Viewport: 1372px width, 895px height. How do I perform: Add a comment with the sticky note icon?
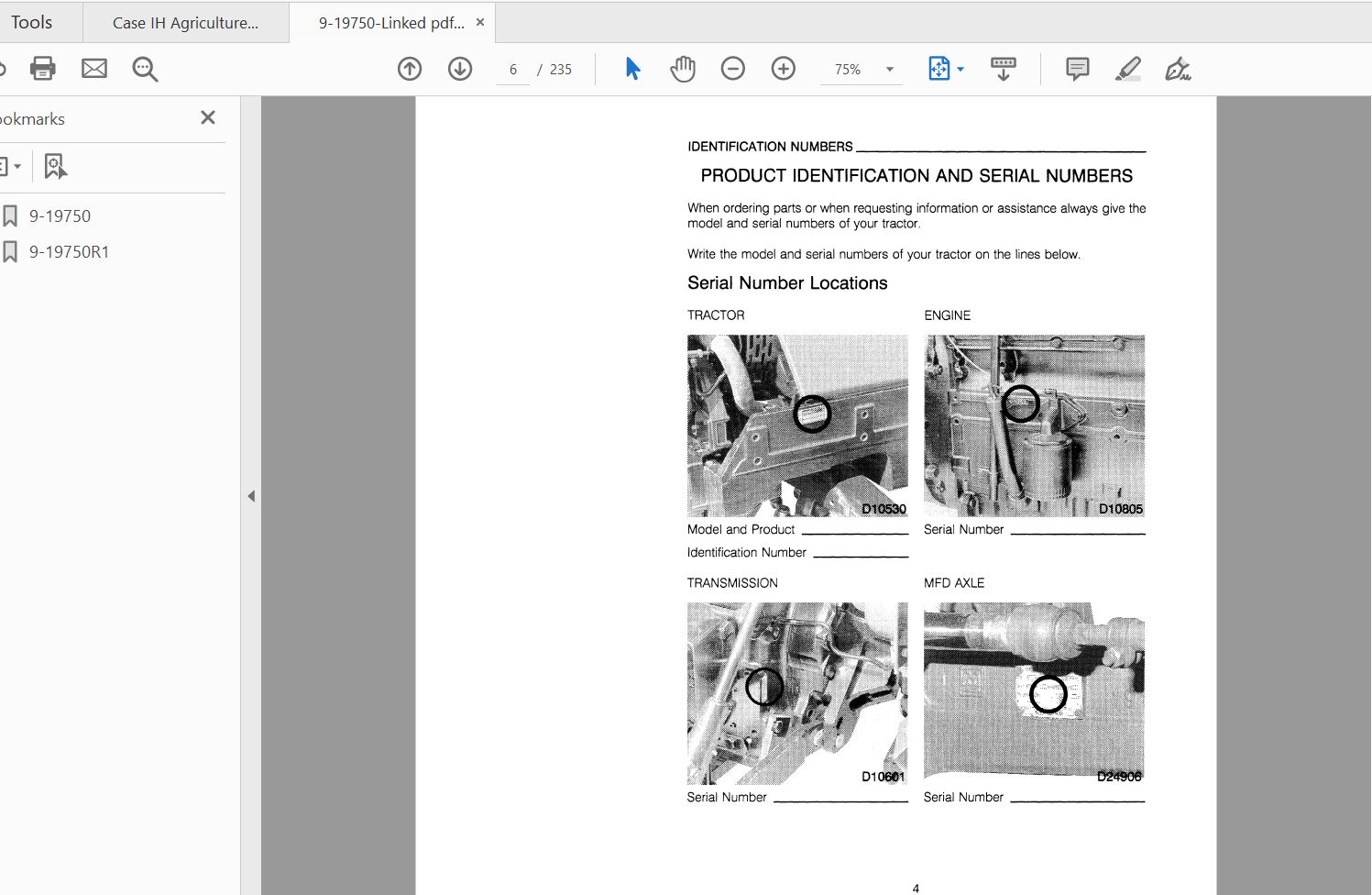click(x=1078, y=69)
